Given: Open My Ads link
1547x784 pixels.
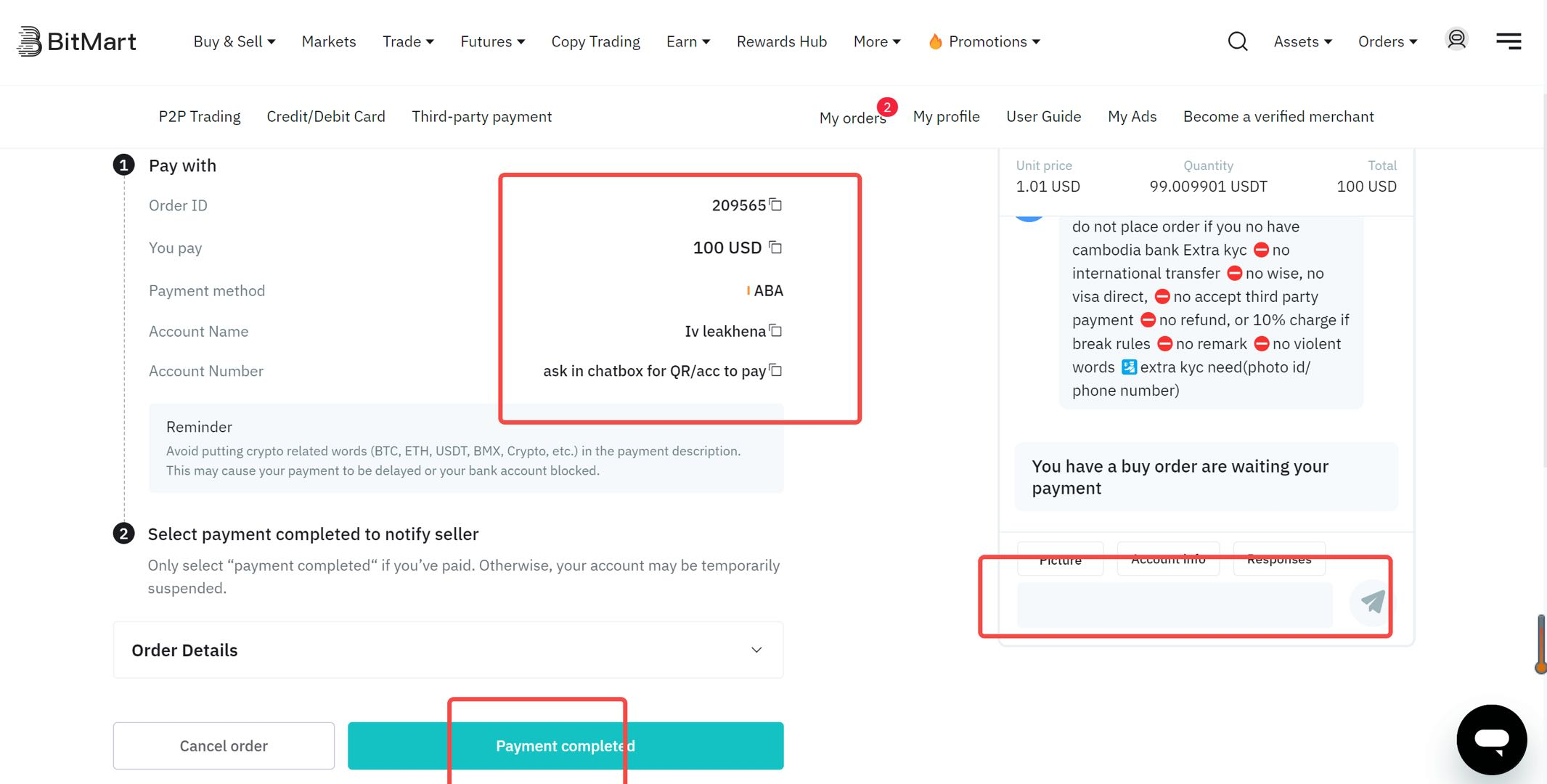Looking at the screenshot, I should point(1132,117).
